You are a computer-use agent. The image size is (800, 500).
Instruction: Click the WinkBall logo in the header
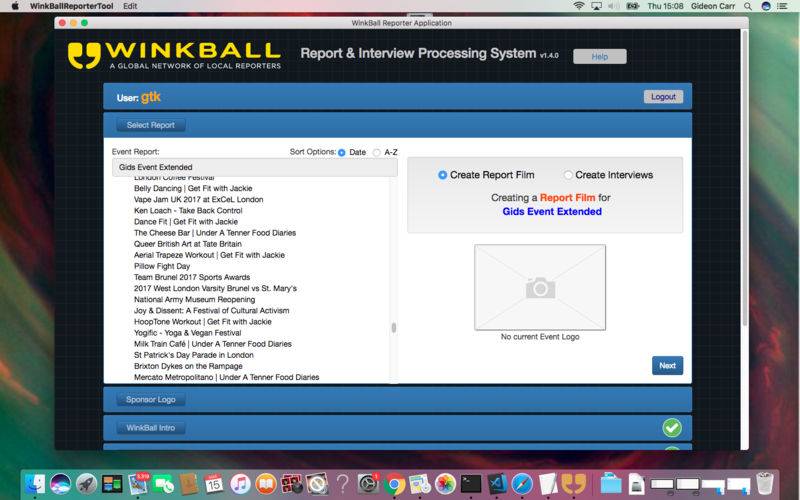point(174,55)
